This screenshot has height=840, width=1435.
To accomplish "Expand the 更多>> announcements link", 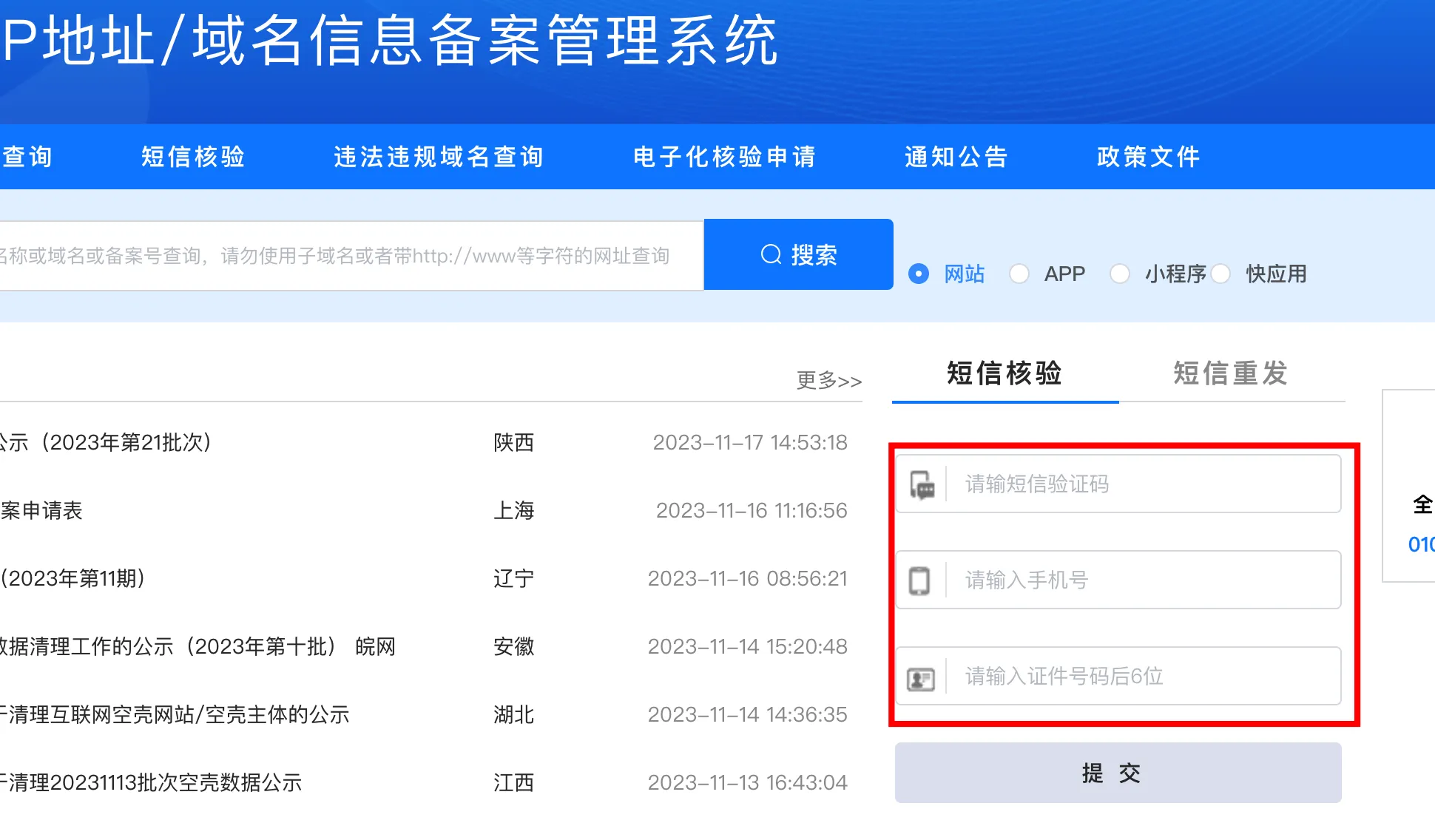I will point(828,380).
